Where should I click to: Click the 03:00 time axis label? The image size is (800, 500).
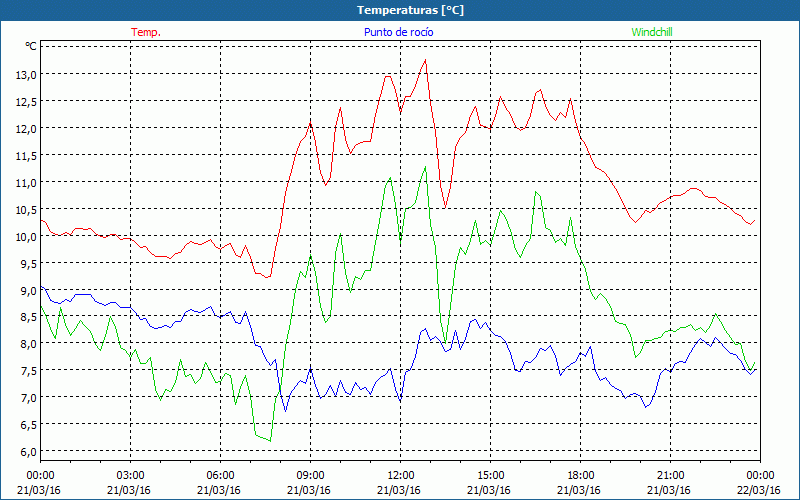(x=131, y=476)
